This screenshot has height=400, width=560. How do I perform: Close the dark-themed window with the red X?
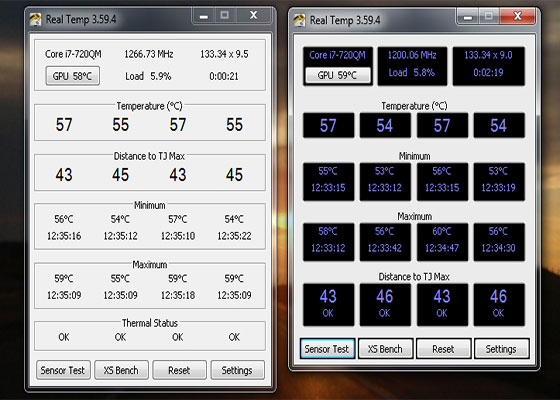click(518, 16)
